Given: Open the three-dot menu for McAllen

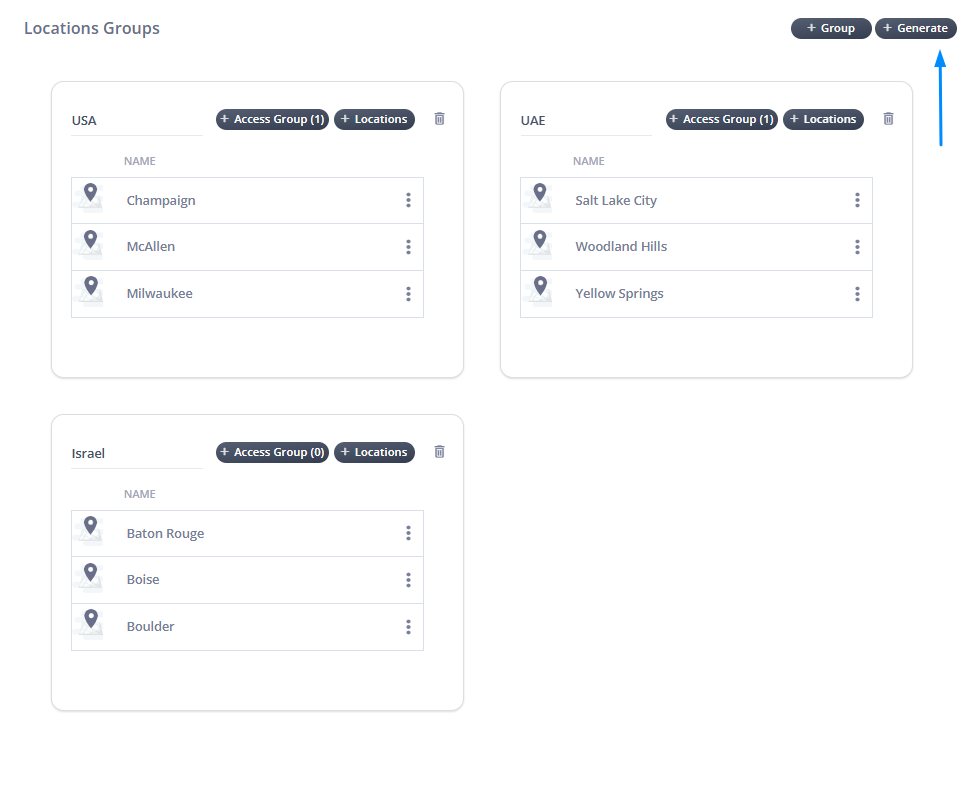Looking at the screenshot, I should (408, 247).
